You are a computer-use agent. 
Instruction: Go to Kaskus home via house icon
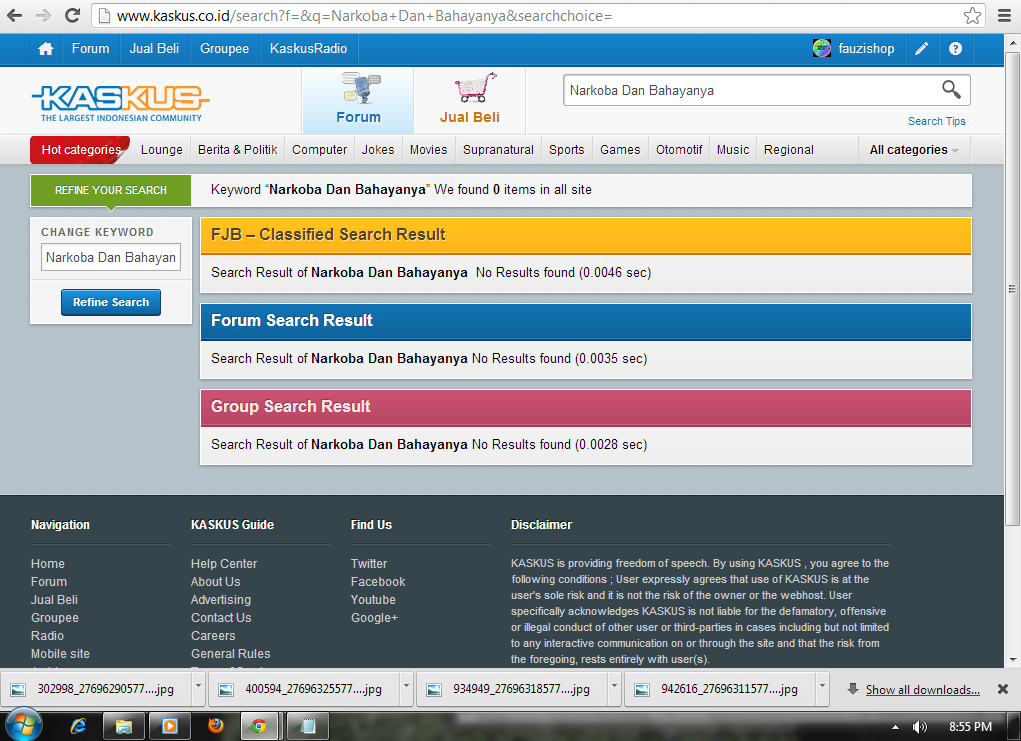[46, 49]
